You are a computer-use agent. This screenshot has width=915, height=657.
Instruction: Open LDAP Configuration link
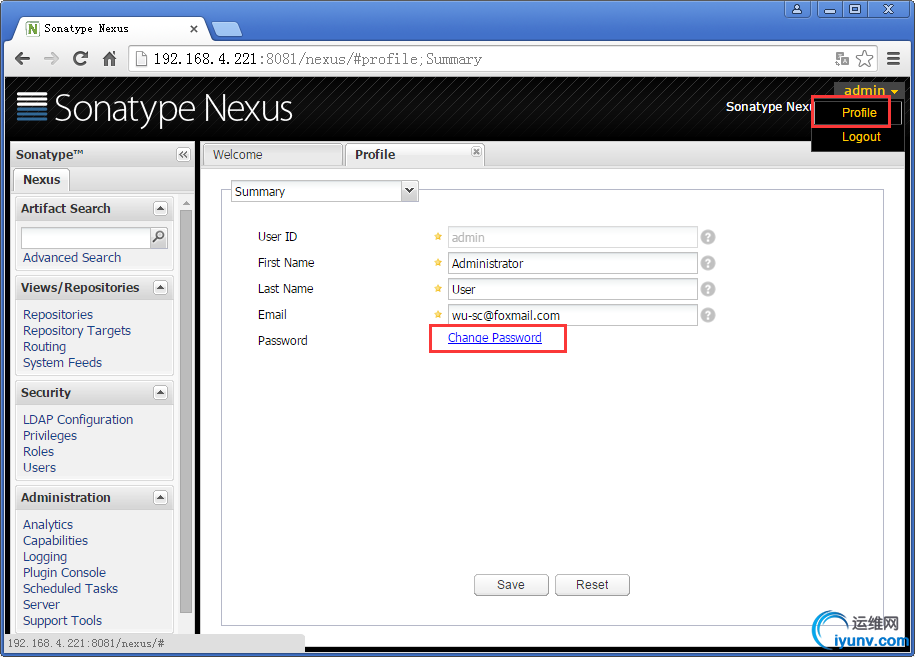tap(78, 420)
